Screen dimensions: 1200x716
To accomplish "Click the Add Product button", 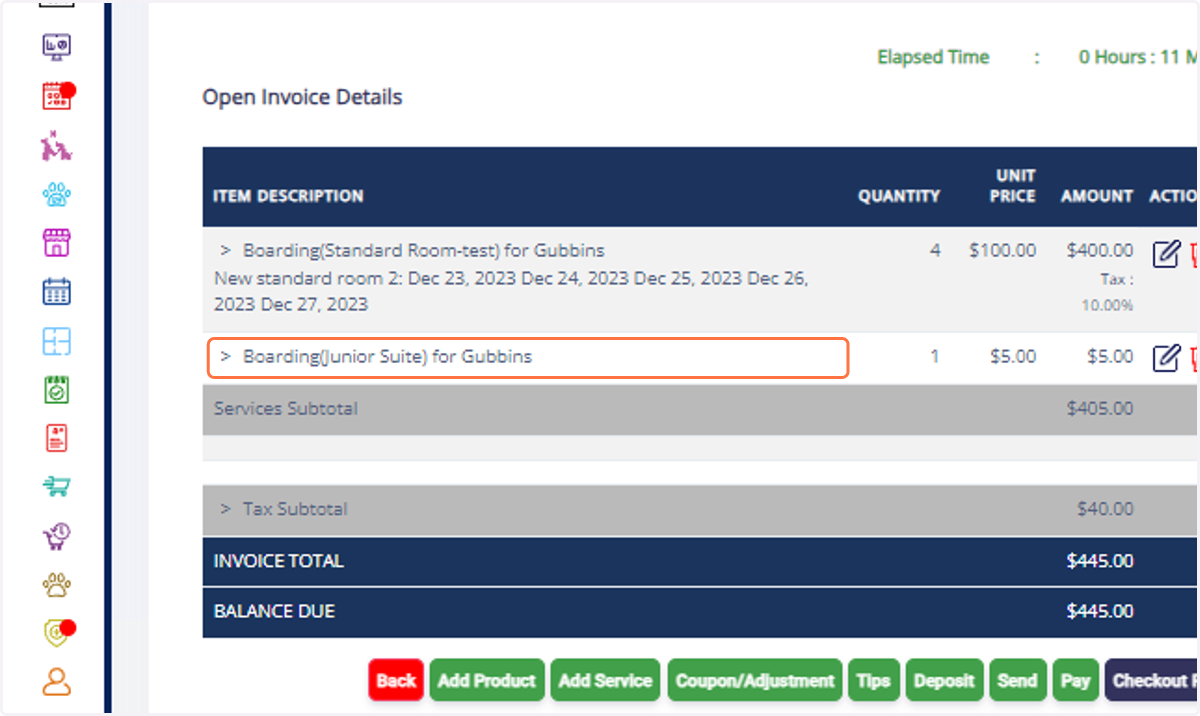I will pyautogui.click(x=487, y=680).
